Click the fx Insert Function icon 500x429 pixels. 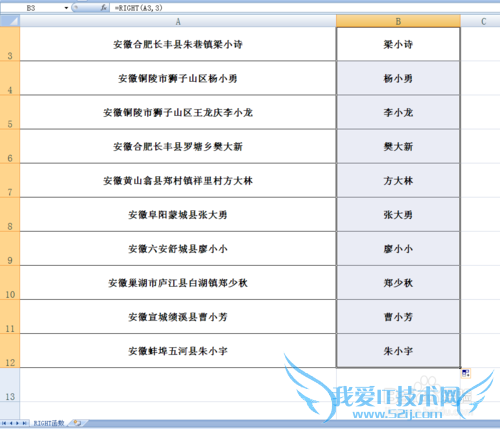[104, 7]
